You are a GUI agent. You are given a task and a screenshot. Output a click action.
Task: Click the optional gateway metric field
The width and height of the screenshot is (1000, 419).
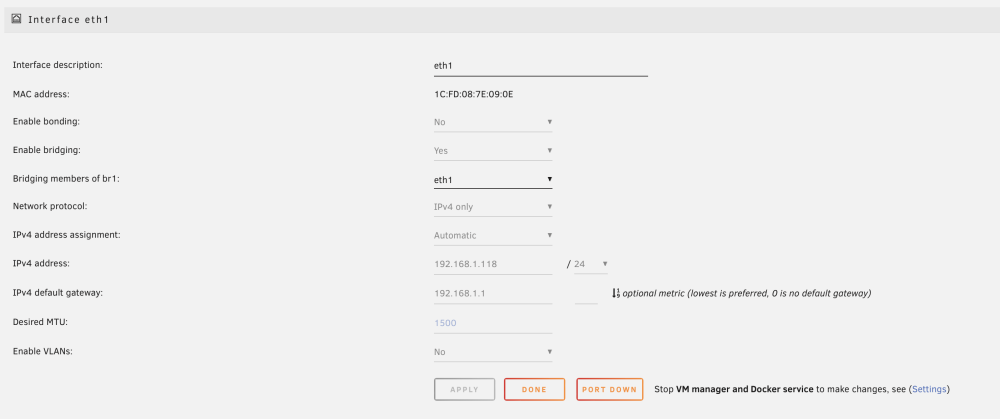(586, 293)
